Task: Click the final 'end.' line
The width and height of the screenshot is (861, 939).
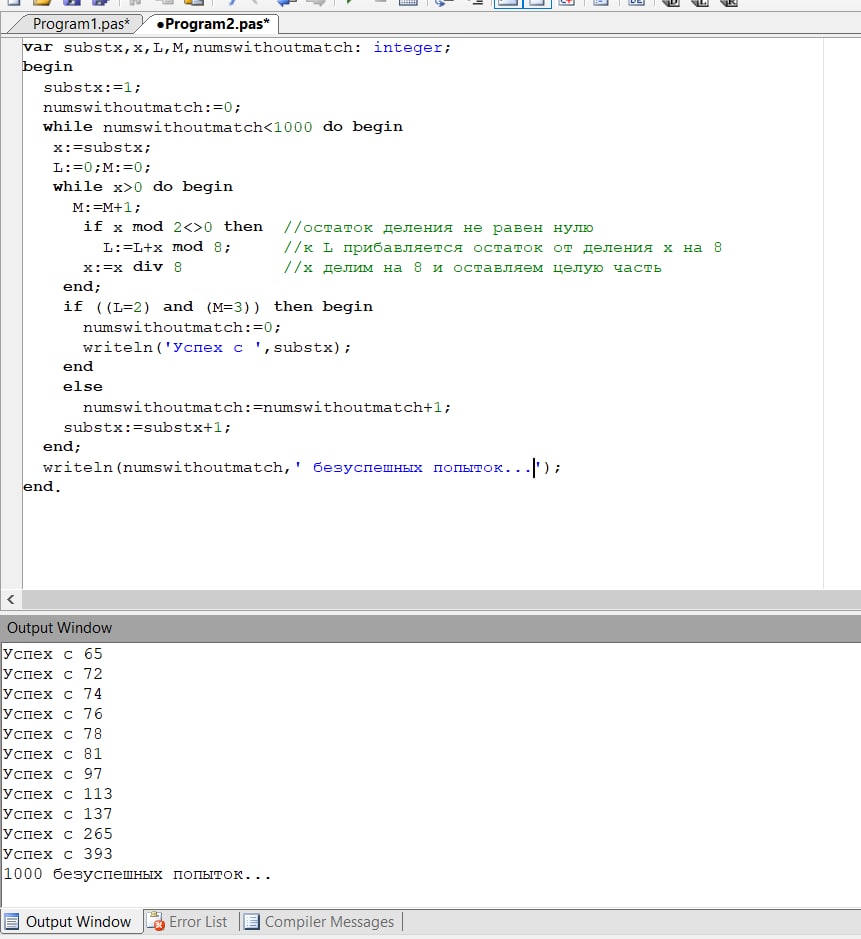Action: coord(42,487)
